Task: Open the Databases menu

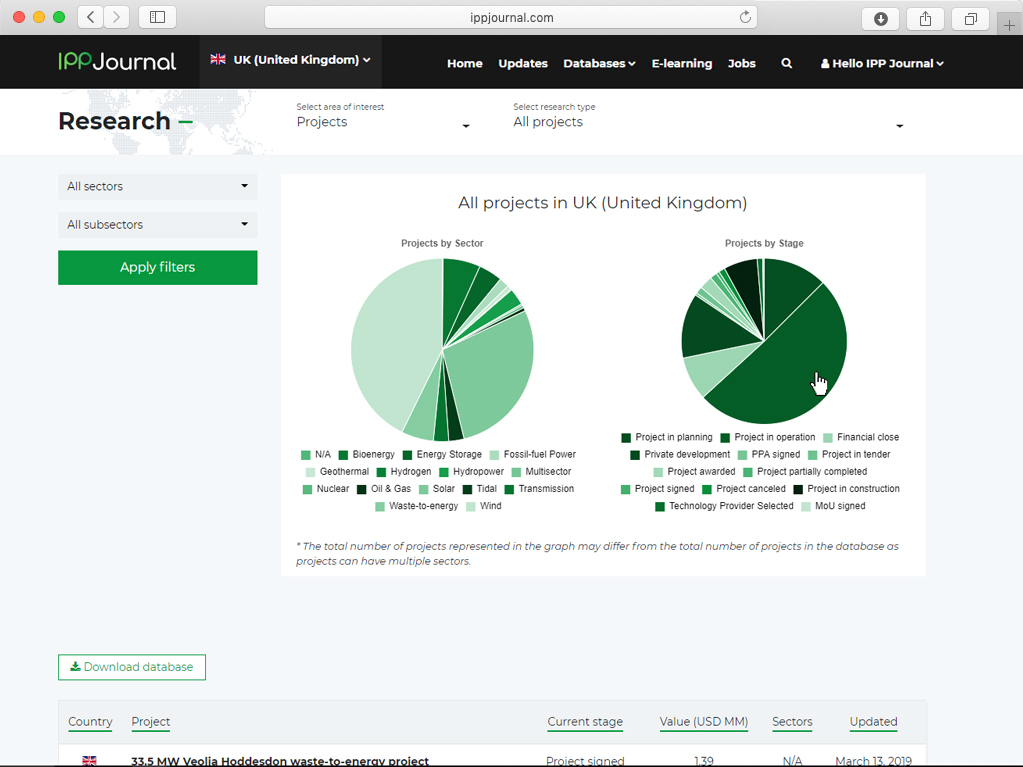Action: [x=599, y=63]
